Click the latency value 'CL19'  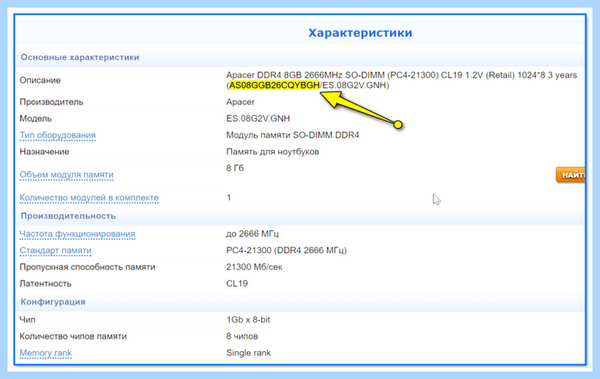click(x=237, y=284)
